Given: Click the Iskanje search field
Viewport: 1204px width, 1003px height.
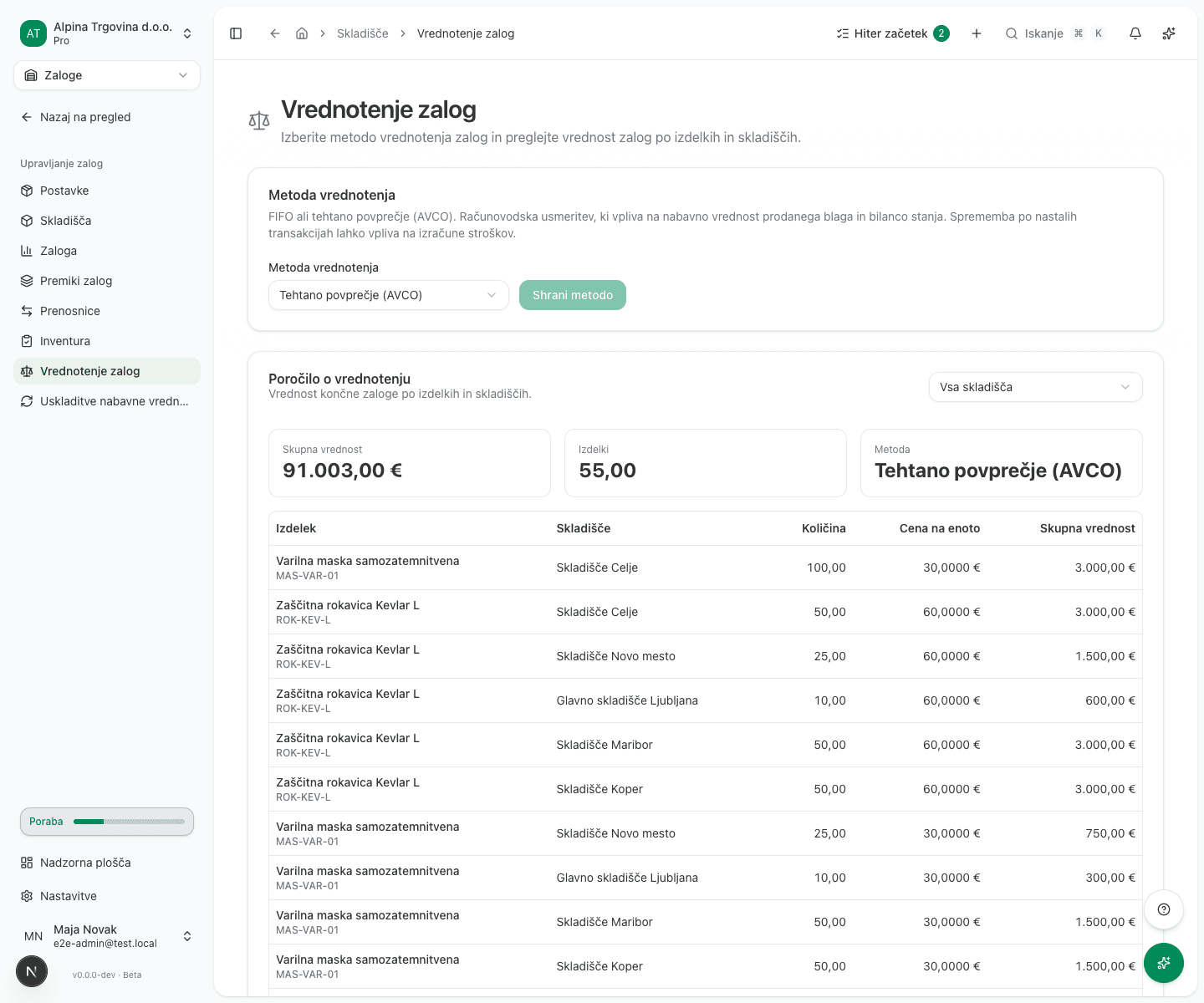Looking at the screenshot, I should point(1057,33).
